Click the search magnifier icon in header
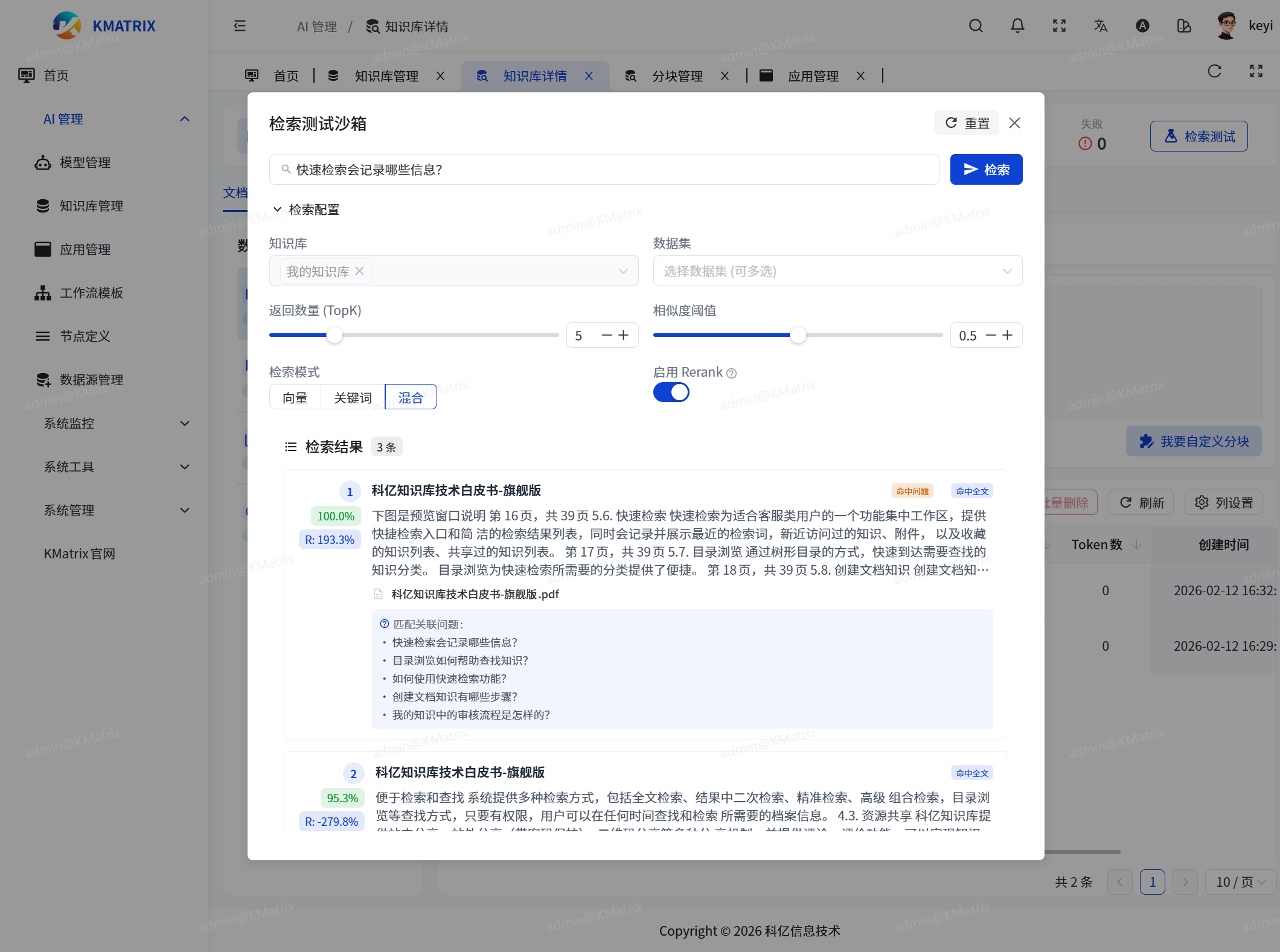1280x952 pixels. [x=976, y=26]
